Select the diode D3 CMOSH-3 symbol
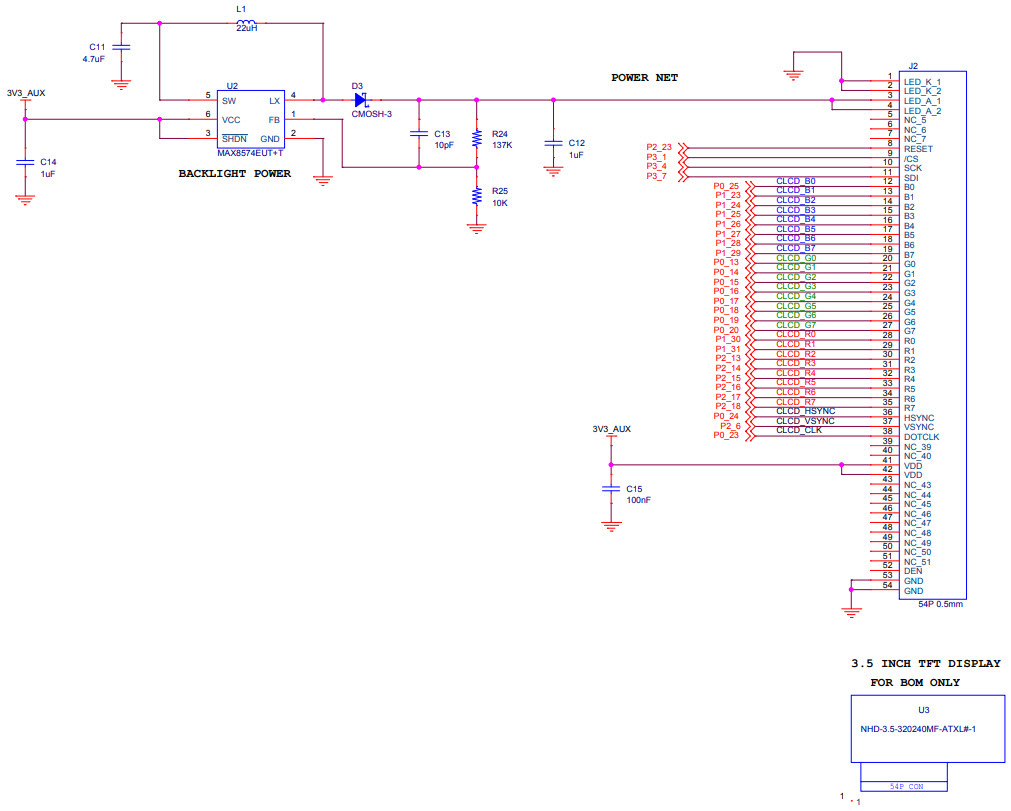1011x811 pixels. [362, 100]
